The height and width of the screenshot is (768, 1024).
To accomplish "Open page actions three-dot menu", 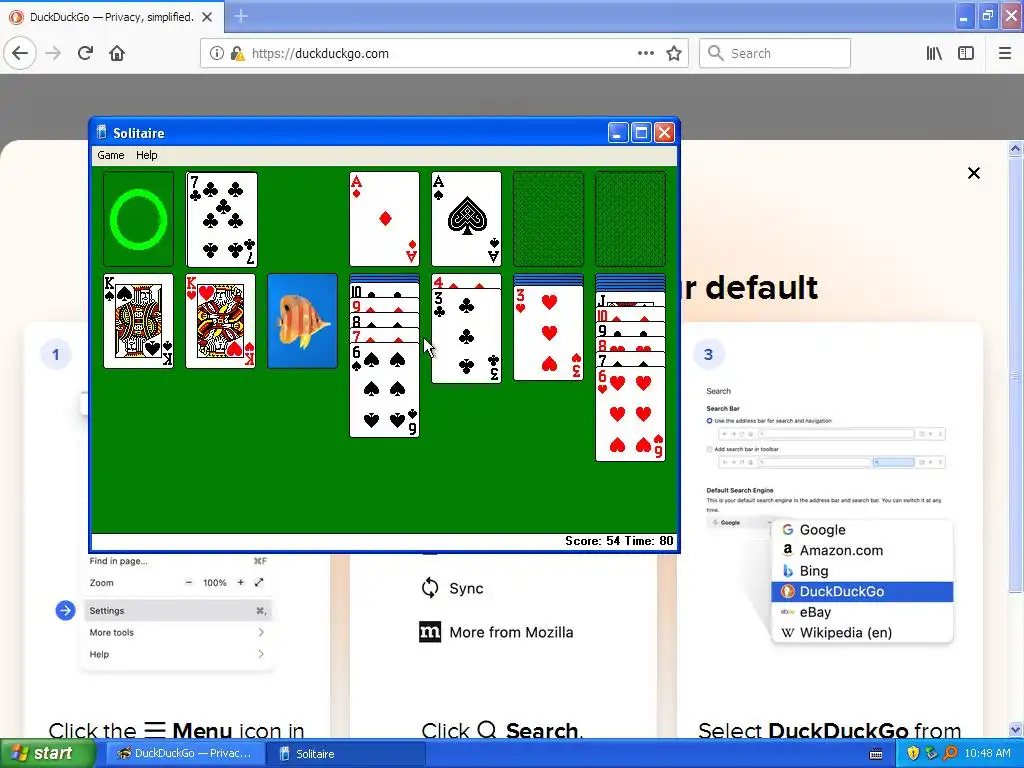I will click(x=645, y=53).
